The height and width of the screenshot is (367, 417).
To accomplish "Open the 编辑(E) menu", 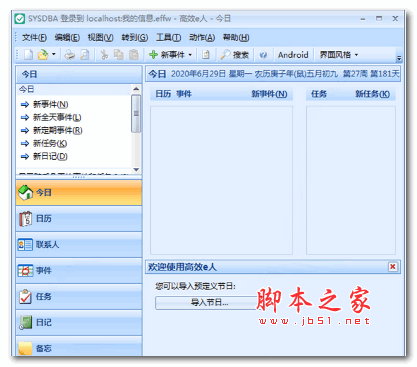I will point(67,38).
